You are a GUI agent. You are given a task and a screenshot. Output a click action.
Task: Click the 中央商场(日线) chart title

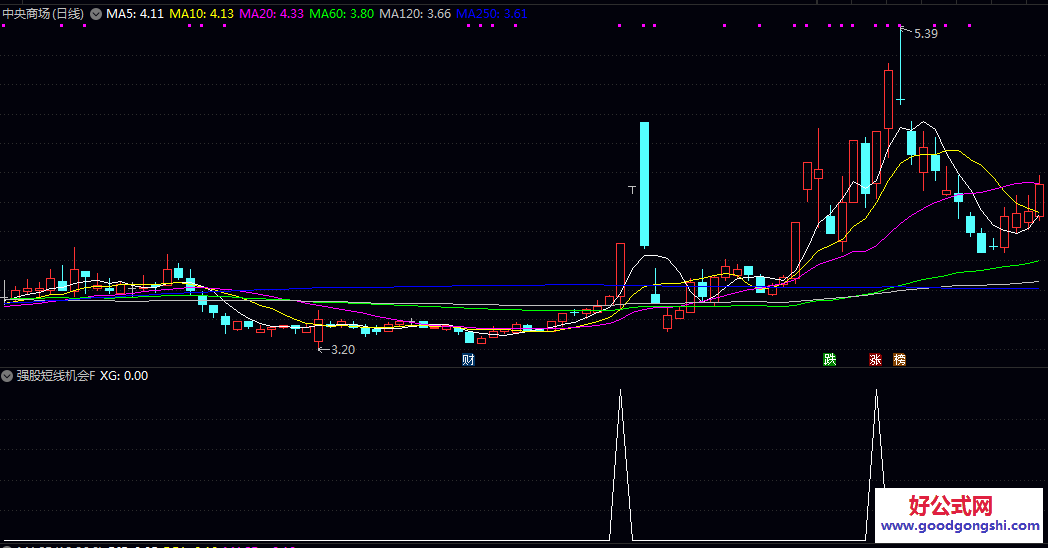coord(44,14)
